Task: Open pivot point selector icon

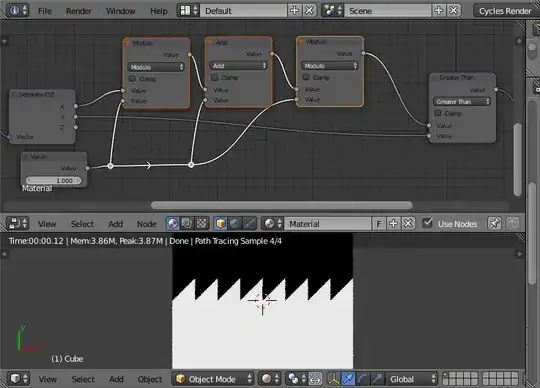Action: click(297, 379)
